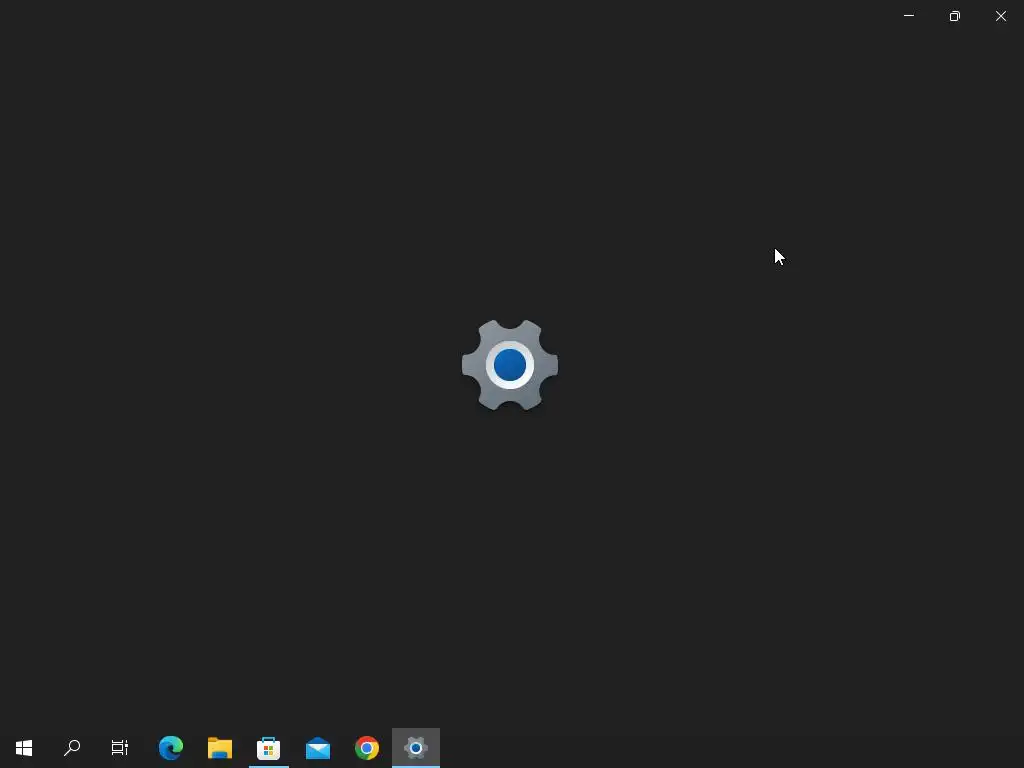Open taskbar Search magnifier
1024x768 pixels.
point(72,748)
